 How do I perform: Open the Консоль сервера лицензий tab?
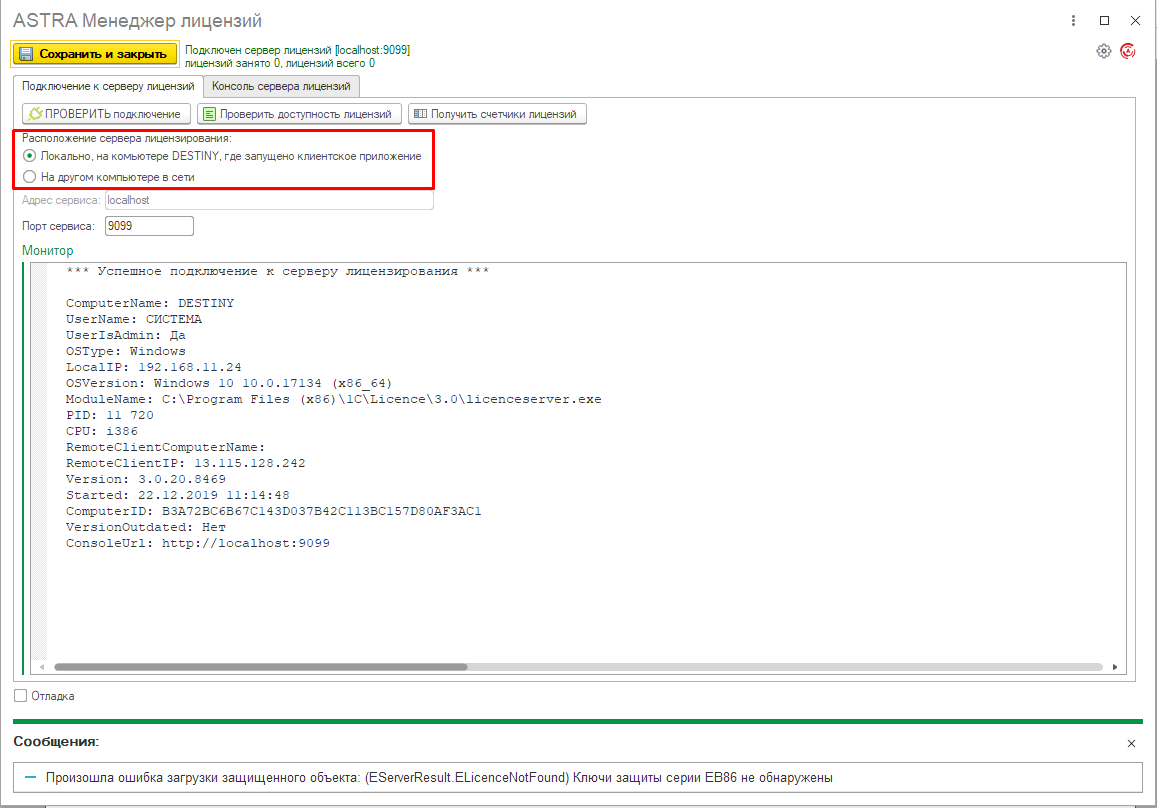click(281, 86)
